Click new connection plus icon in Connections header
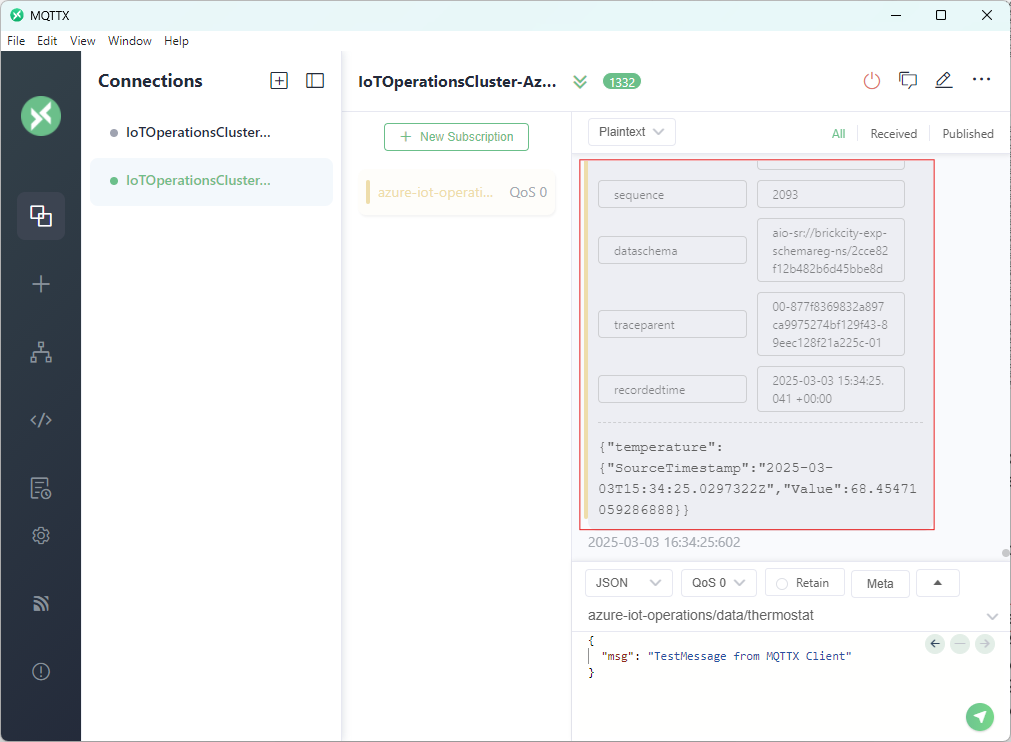The height and width of the screenshot is (742, 1011). (279, 81)
